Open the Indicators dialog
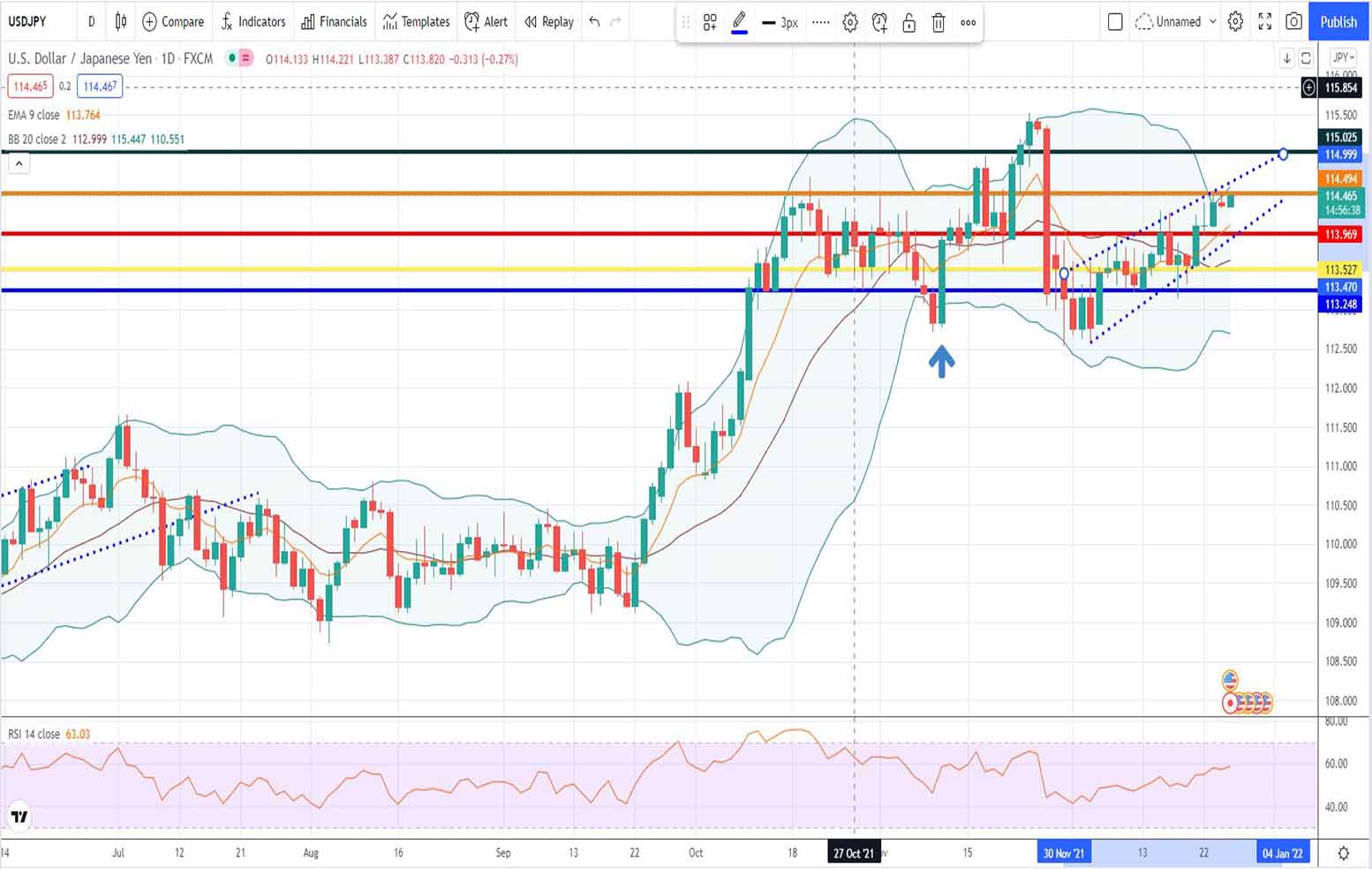 [x=253, y=22]
